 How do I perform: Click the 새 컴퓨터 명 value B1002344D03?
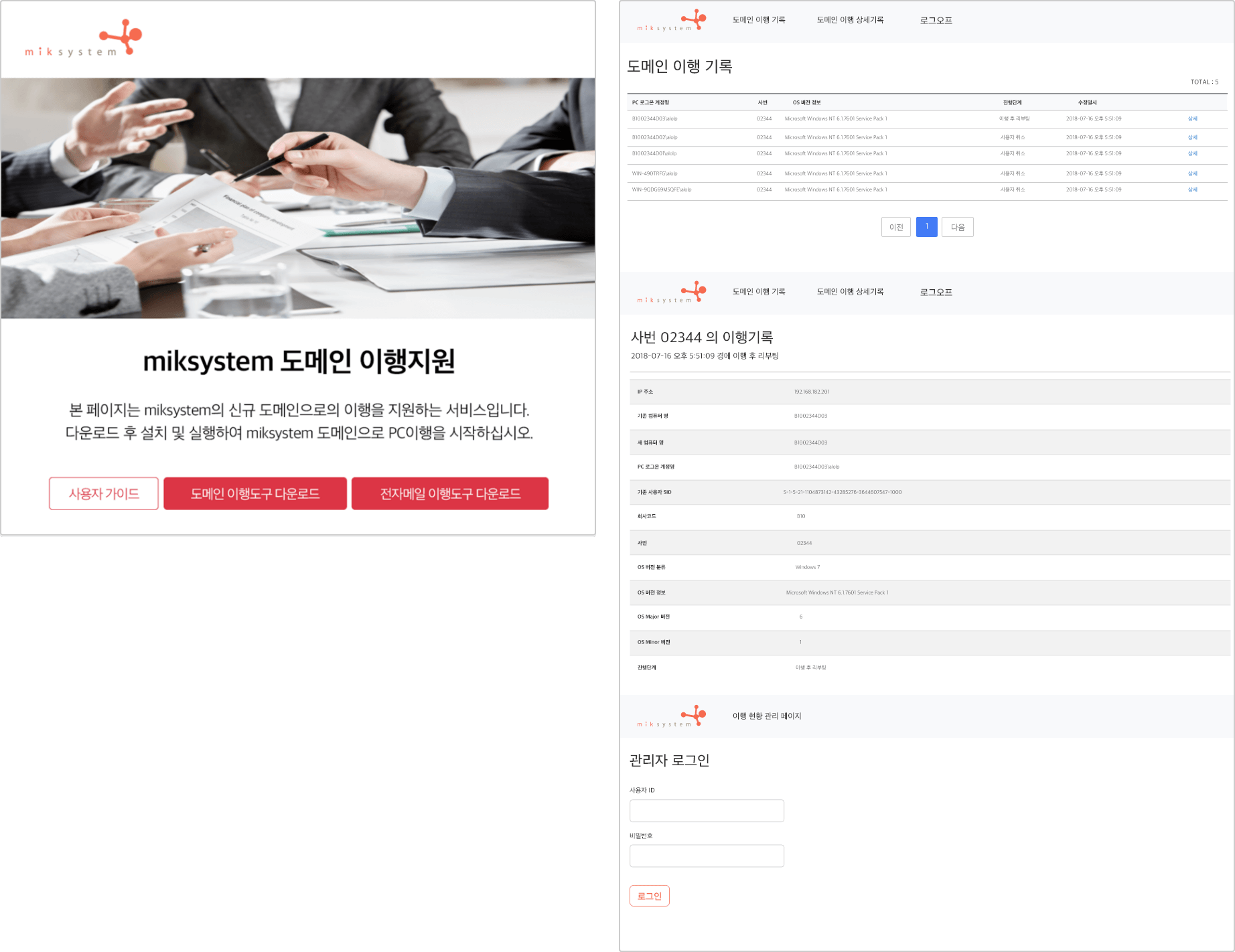810,443
